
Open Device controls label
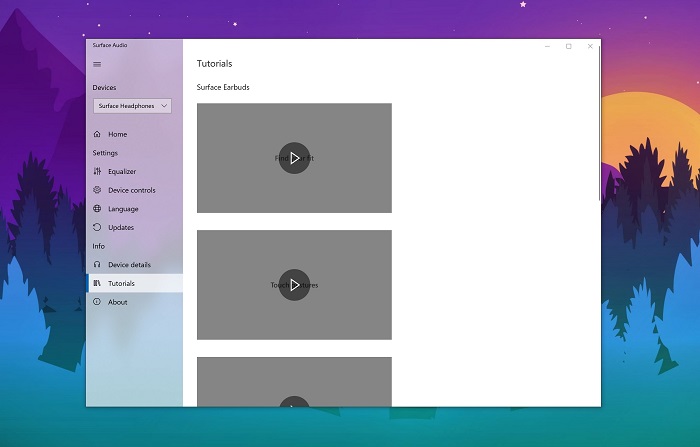click(132, 190)
